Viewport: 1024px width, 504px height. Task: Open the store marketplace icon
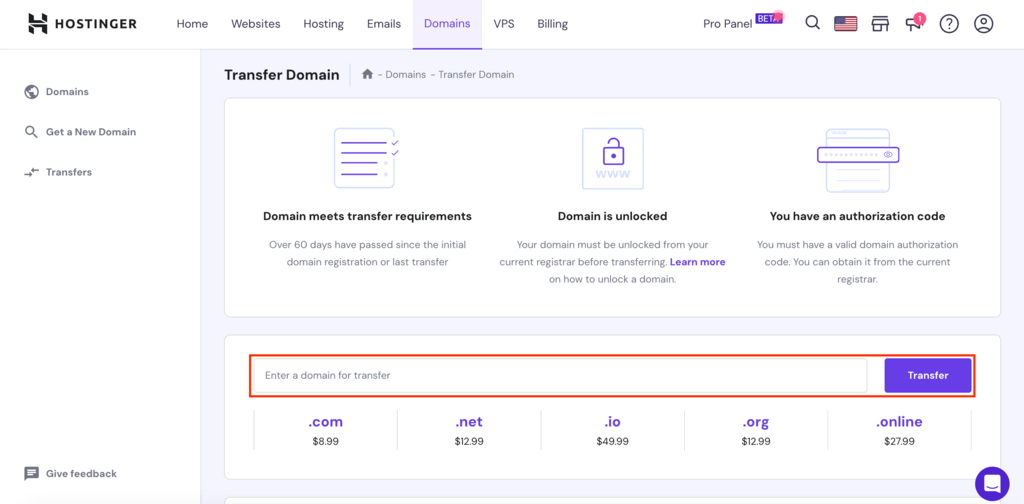point(880,24)
